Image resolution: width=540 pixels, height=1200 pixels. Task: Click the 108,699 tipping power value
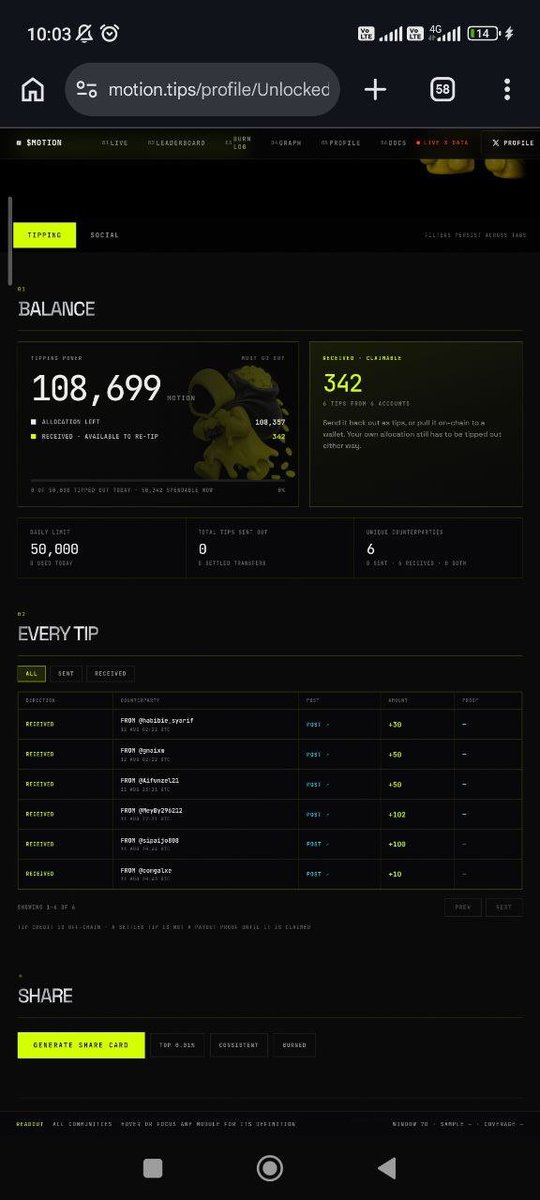tap(97, 388)
